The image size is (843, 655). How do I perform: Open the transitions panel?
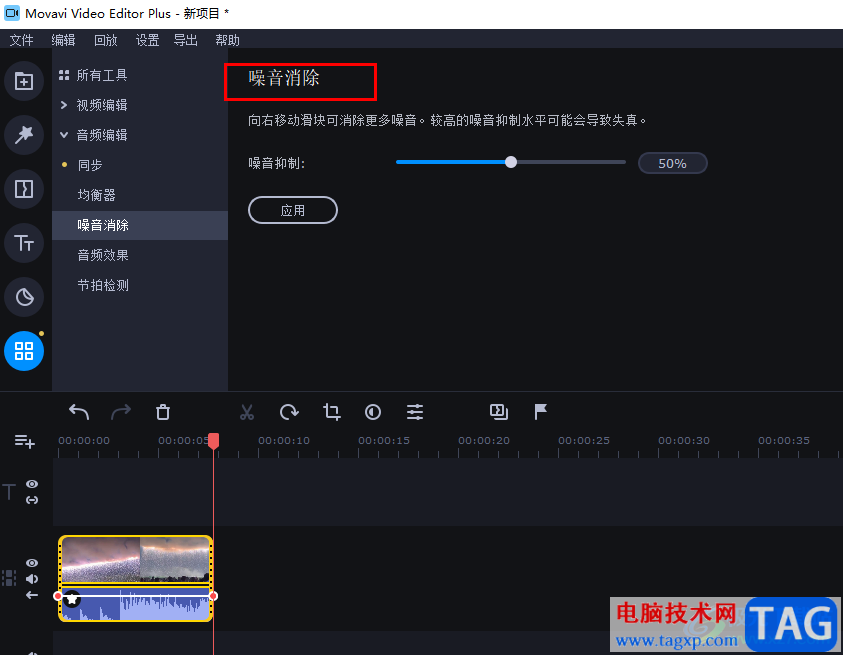pos(24,189)
